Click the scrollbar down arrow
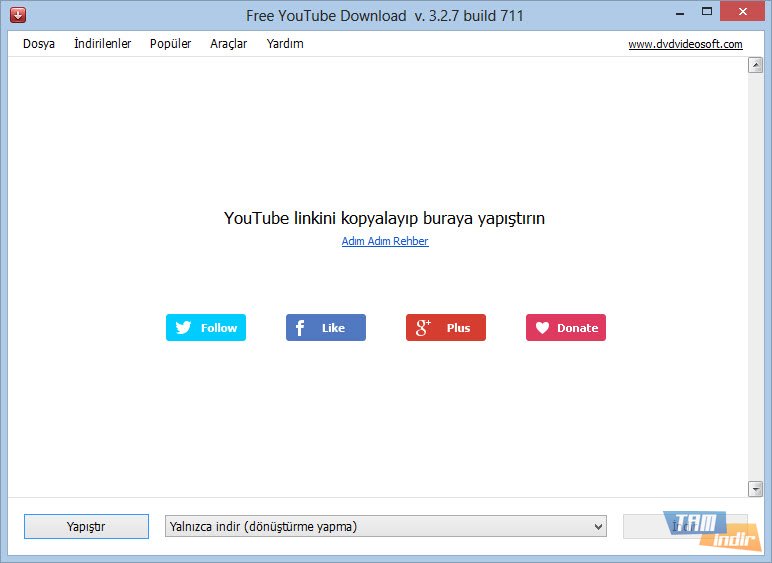 click(755, 489)
